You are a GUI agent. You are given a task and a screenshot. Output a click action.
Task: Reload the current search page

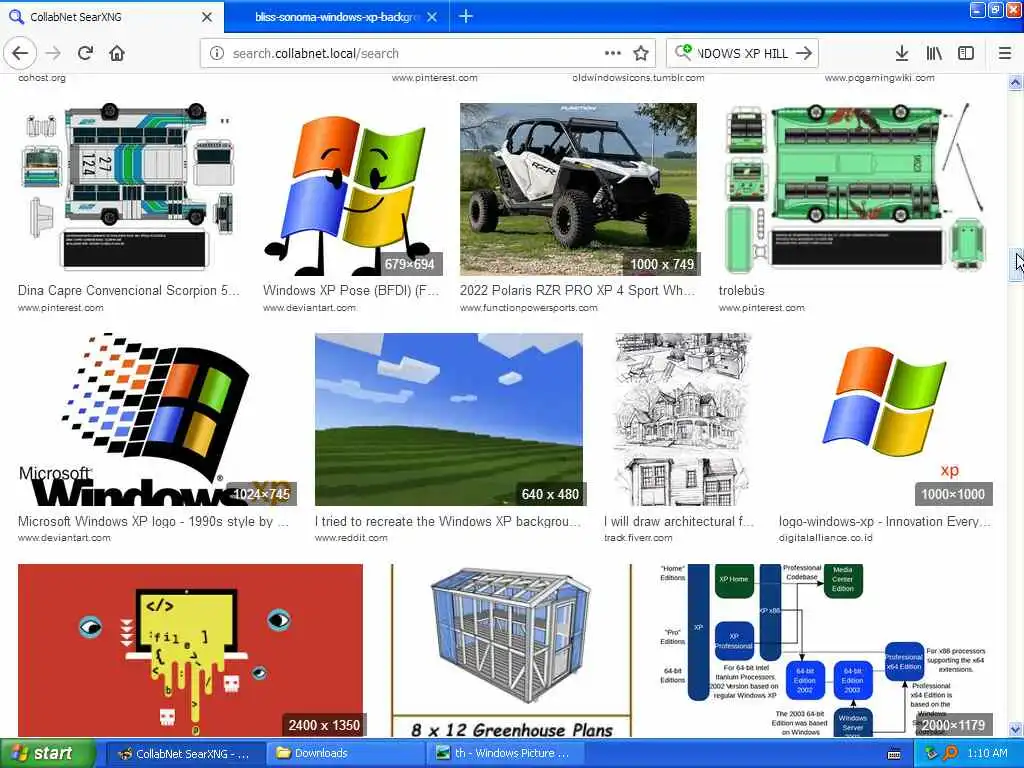[86, 54]
